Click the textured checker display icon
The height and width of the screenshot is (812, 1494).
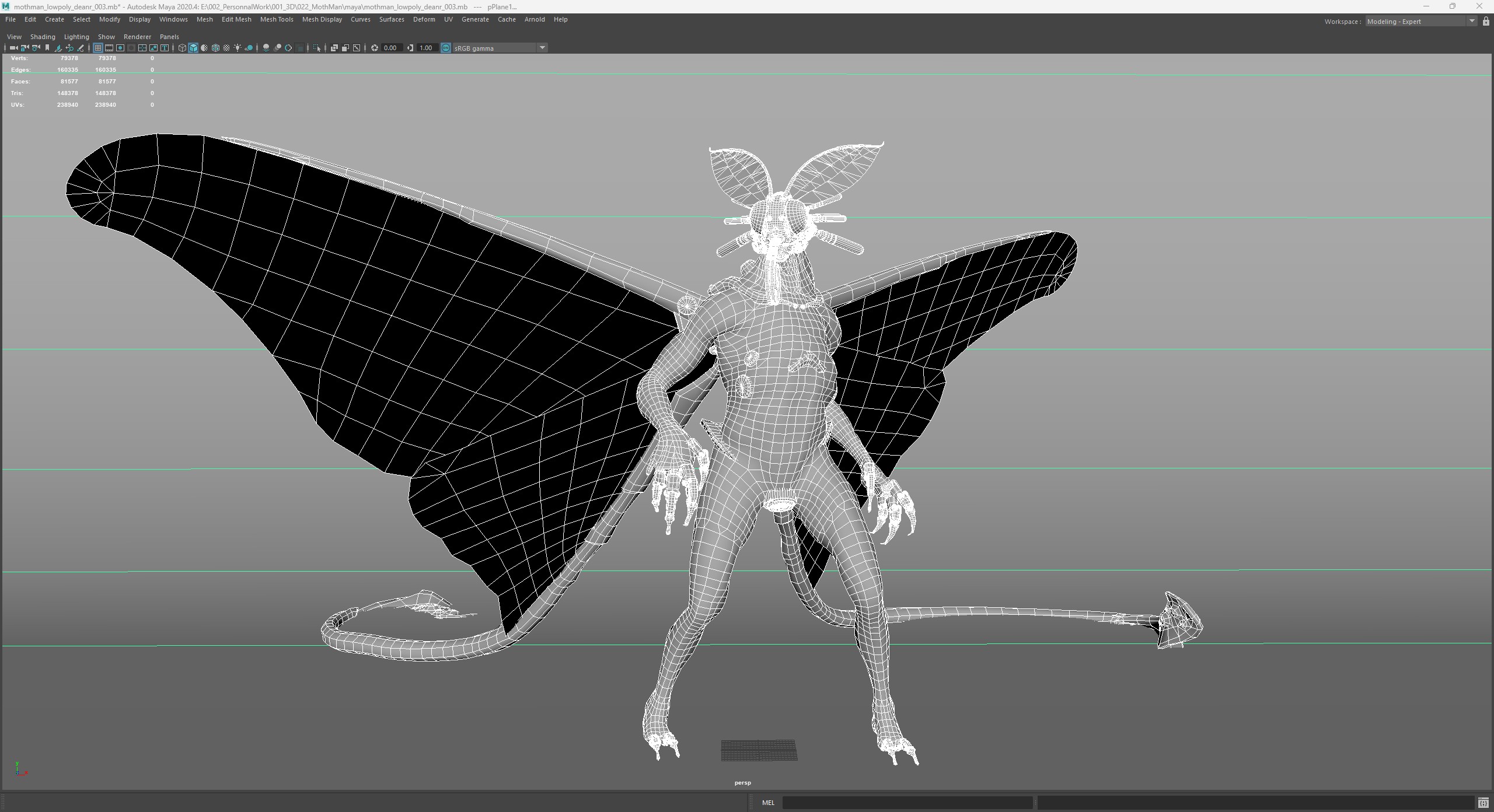pos(226,48)
